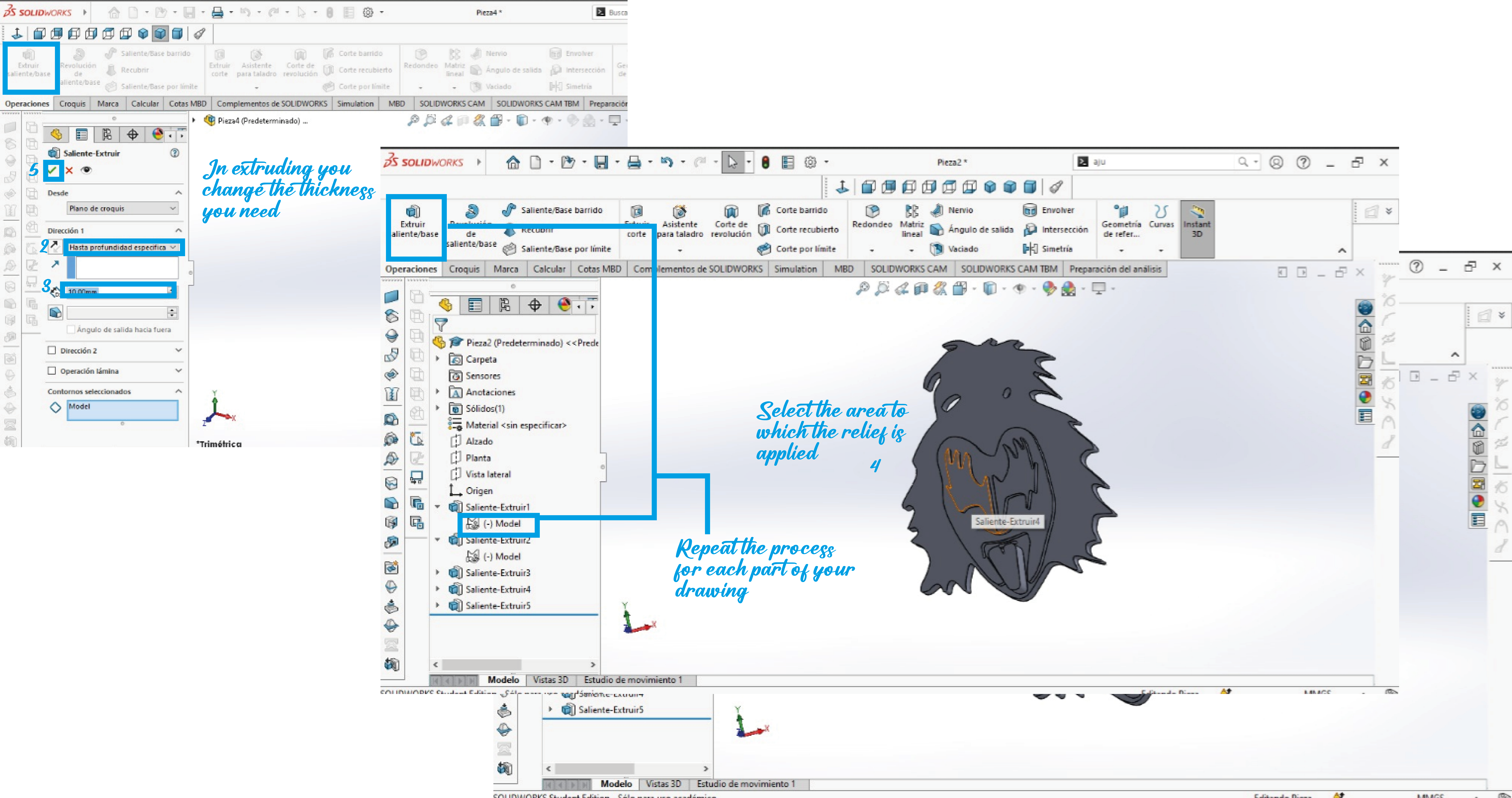Enable the Dirección 2 checkbox
Image resolution: width=1512 pixels, height=798 pixels.
[x=52, y=351]
